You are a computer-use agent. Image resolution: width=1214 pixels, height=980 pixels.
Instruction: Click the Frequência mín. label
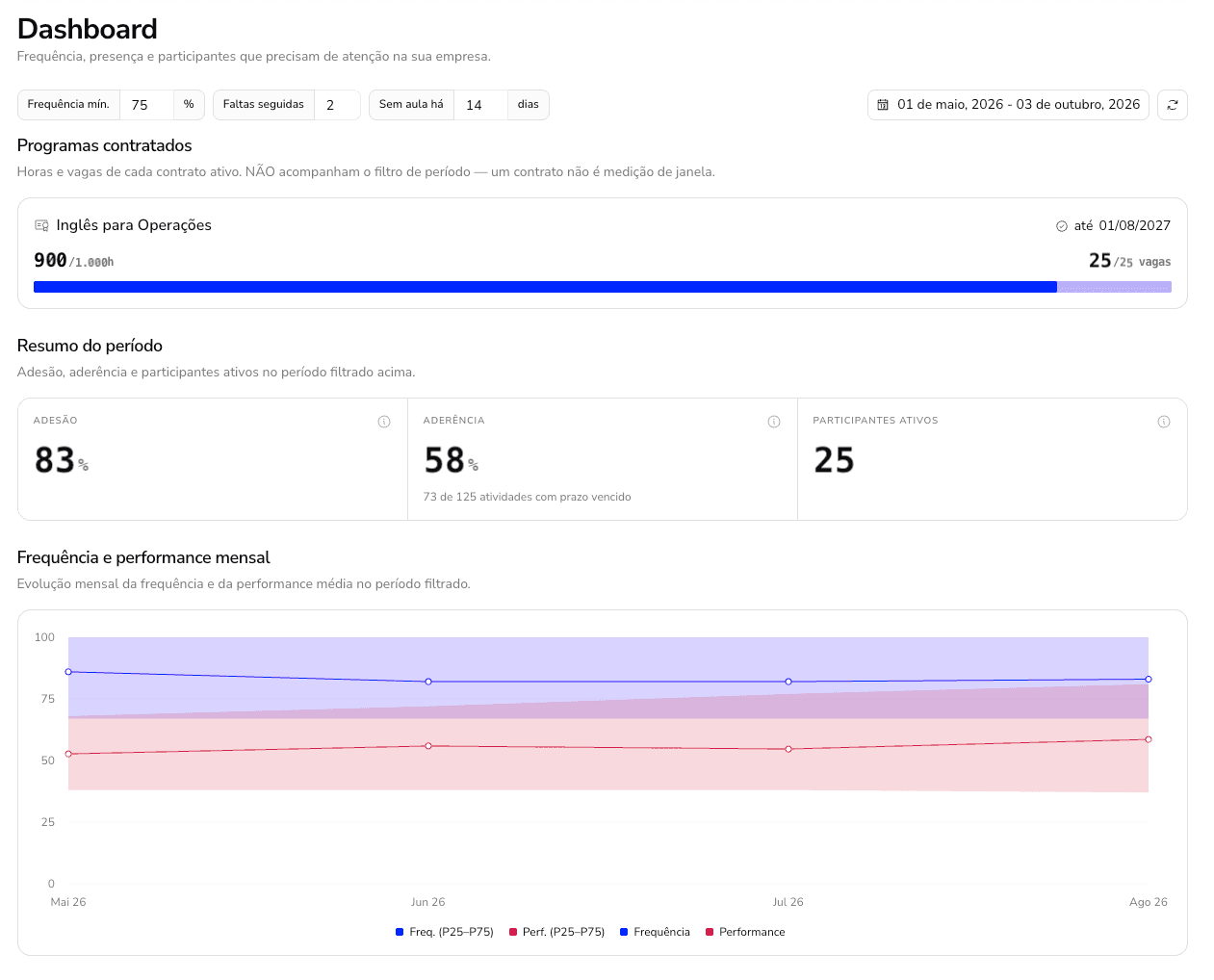pyautogui.click(x=68, y=104)
